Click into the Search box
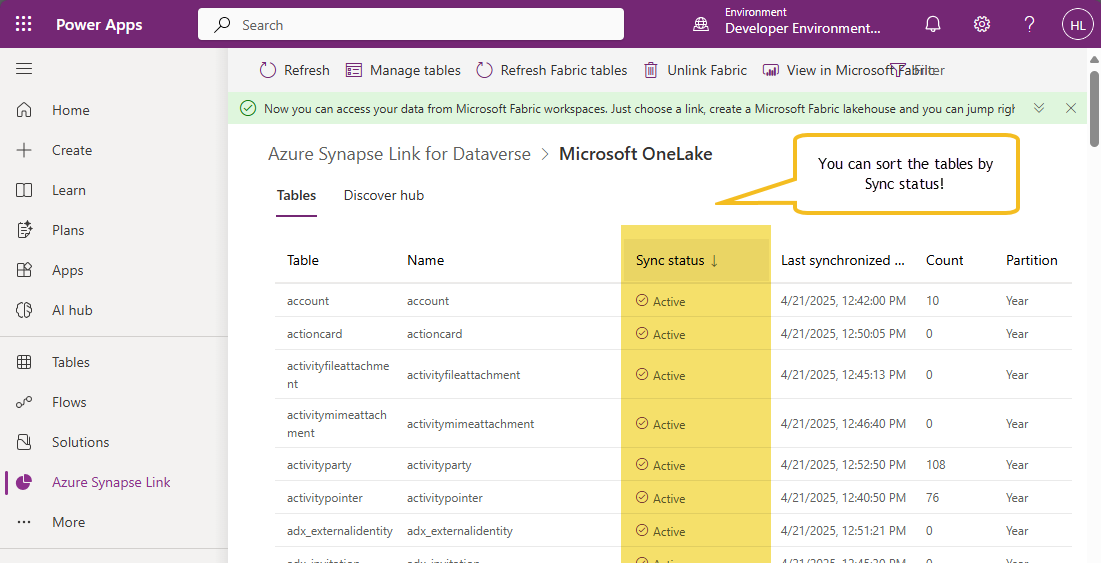The width and height of the screenshot is (1101, 563). click(411, 25)
